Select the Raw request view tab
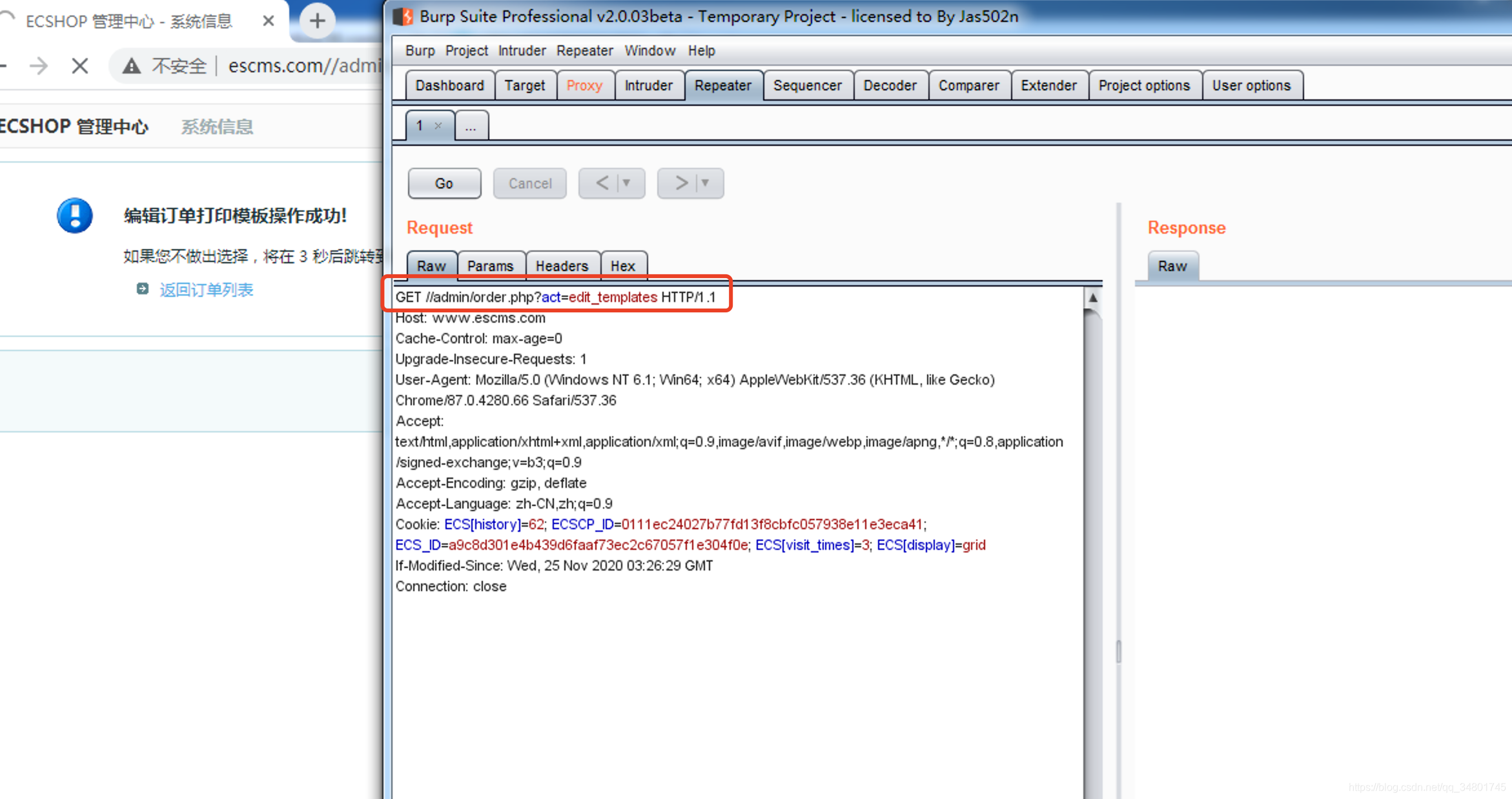Viewport: 1512px width, 799px height. point(431,265)
